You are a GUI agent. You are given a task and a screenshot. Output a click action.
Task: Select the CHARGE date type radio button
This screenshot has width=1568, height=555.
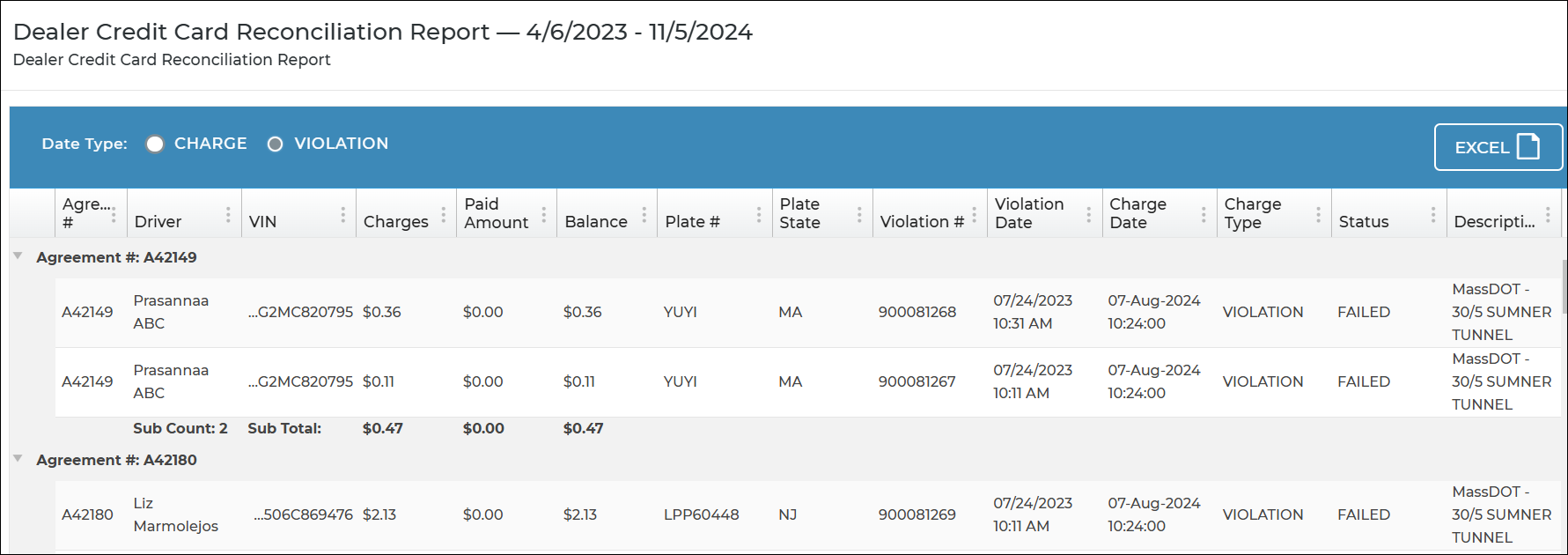[x=155, y=144]
